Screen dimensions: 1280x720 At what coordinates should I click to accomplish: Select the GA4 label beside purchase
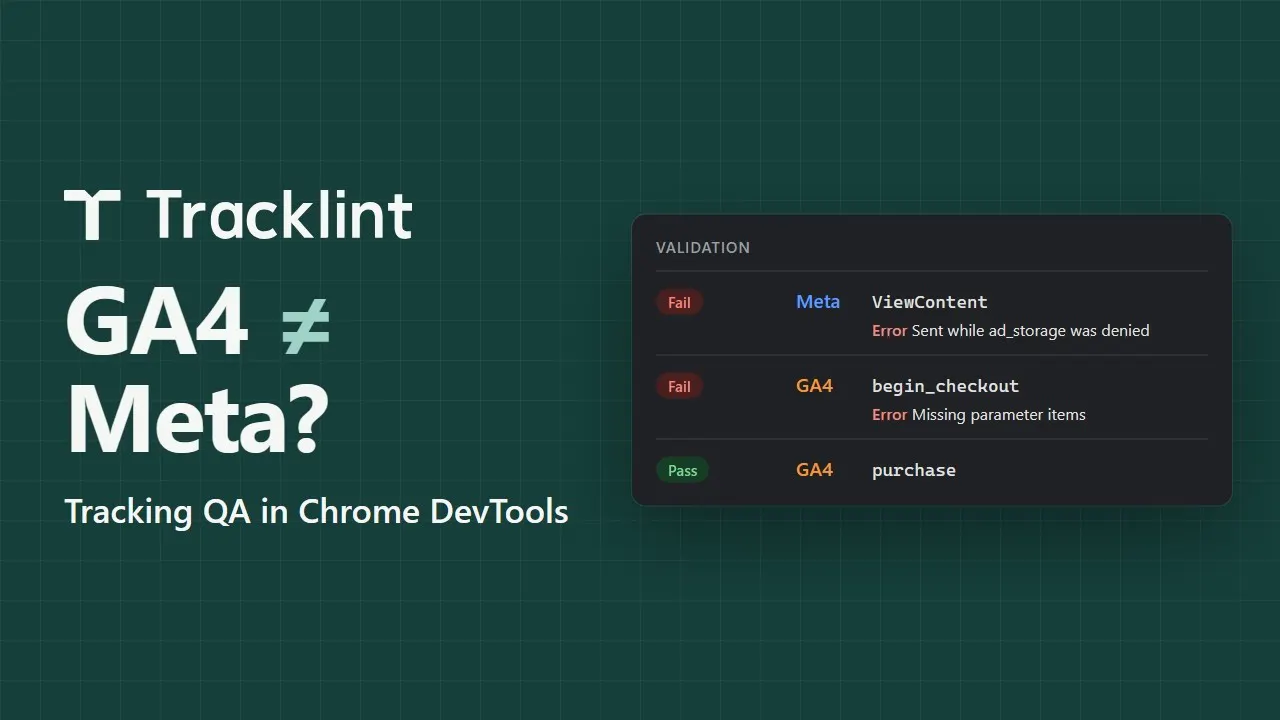[x=815, y=470]
